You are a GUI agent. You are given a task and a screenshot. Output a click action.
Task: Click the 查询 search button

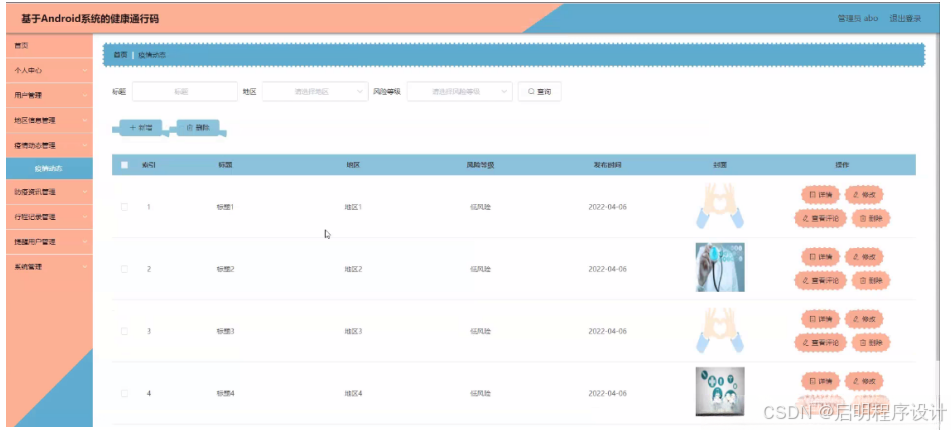click(x=539, y=92)
